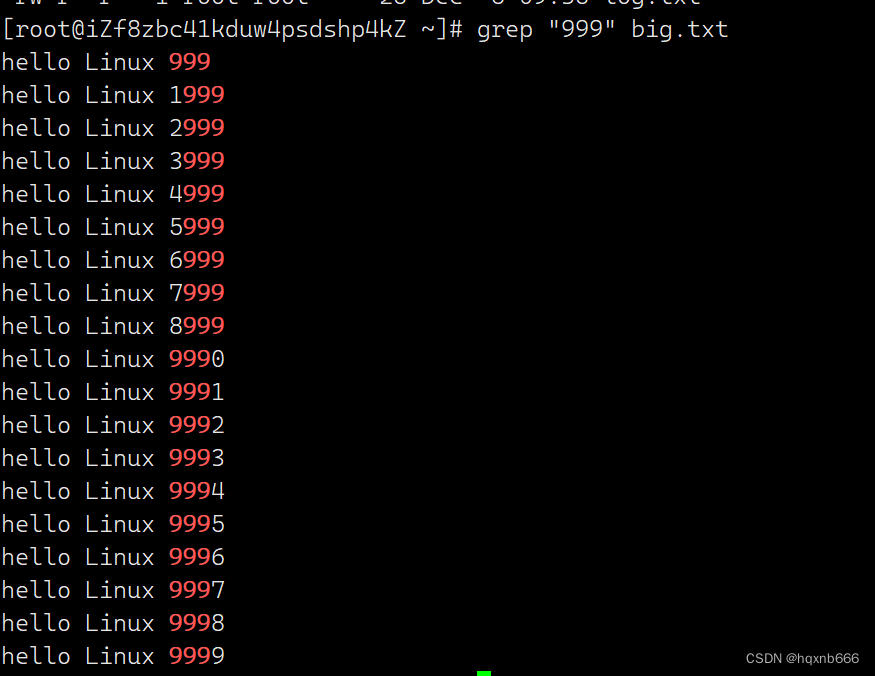The width and height of the screenshot is (875, 676).
Task: Select the output line hello Linux 1999
Action: point(113,94)
